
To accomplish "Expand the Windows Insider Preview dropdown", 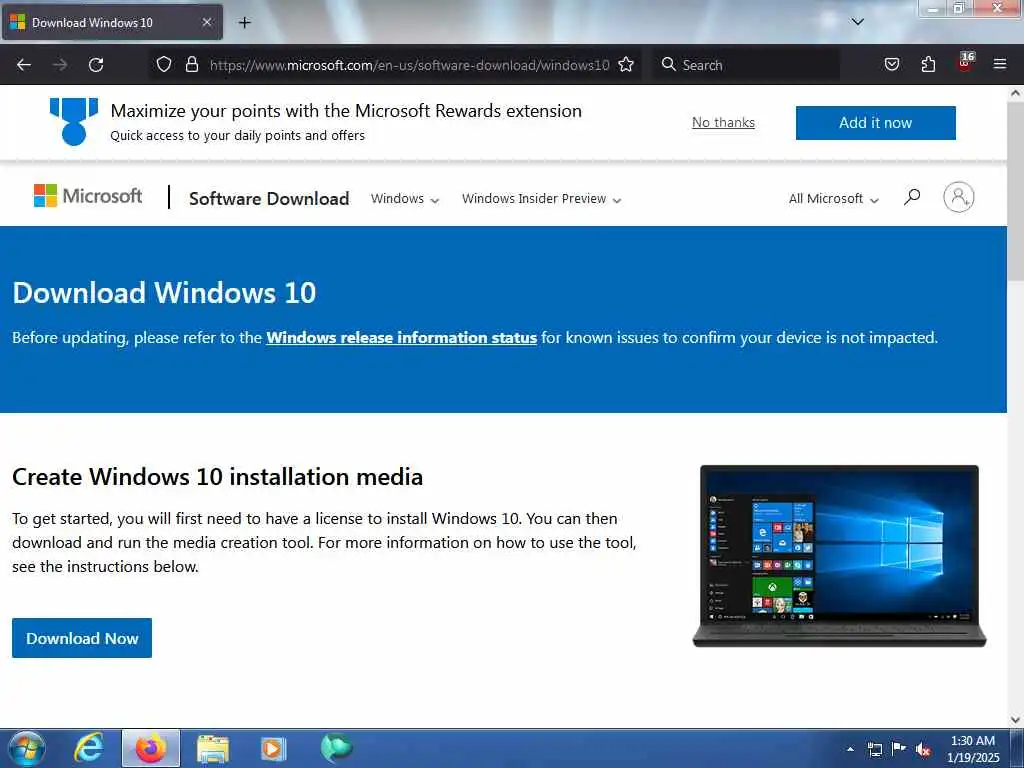I will tap(541, 199).
